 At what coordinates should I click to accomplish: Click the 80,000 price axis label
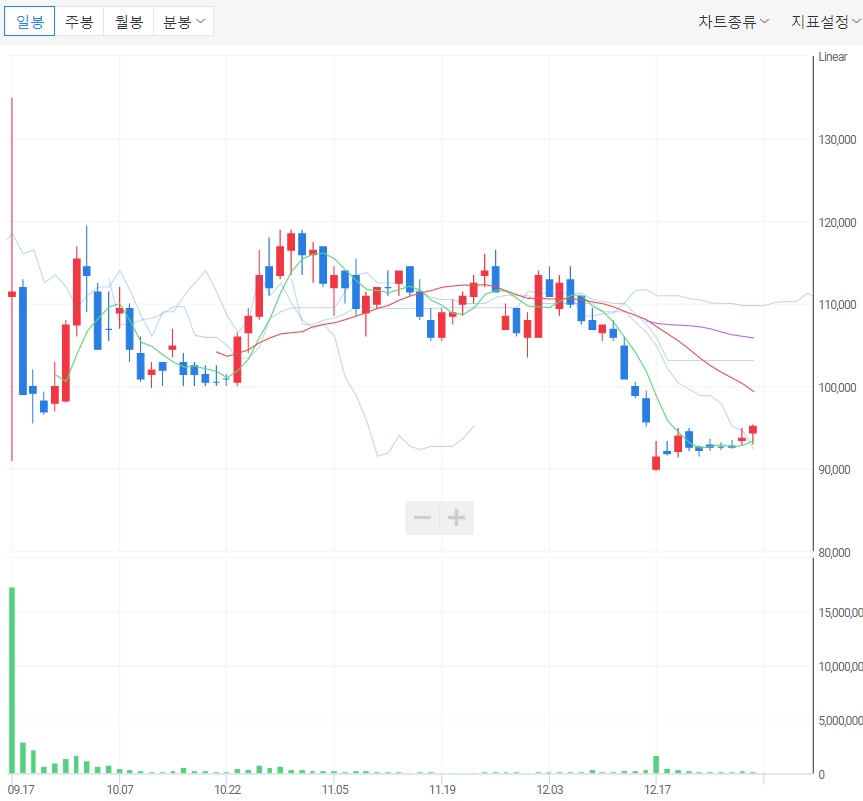pos(834,552)
